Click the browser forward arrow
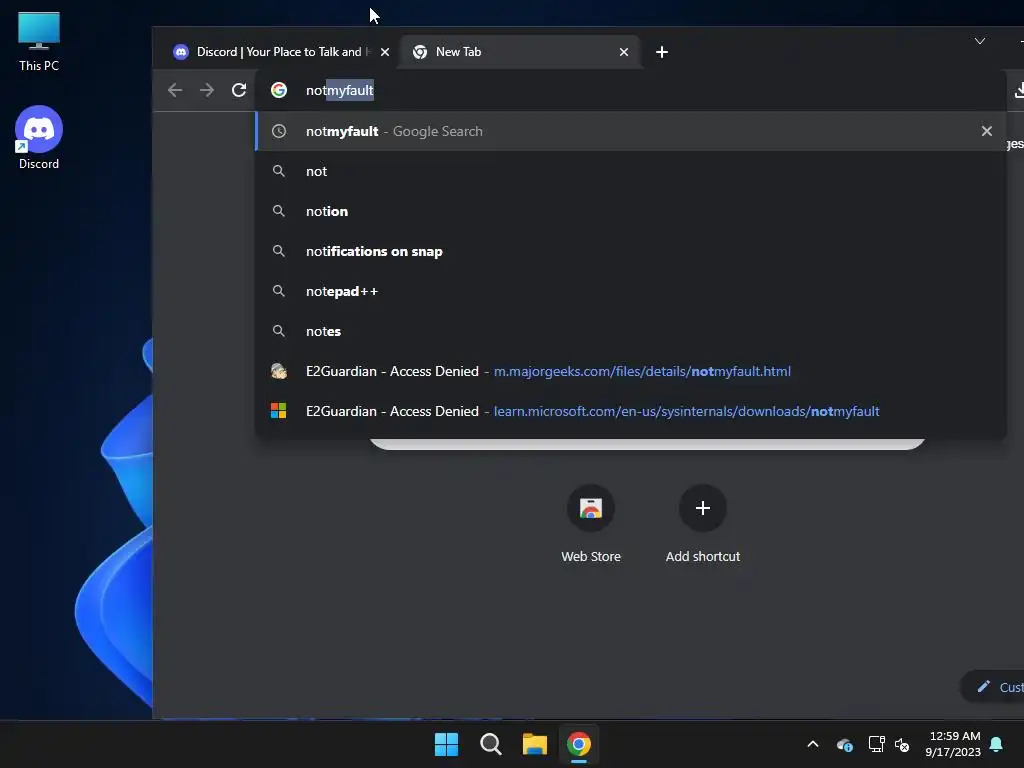Viewport: 1024px width, 768px height. point(206,90)
